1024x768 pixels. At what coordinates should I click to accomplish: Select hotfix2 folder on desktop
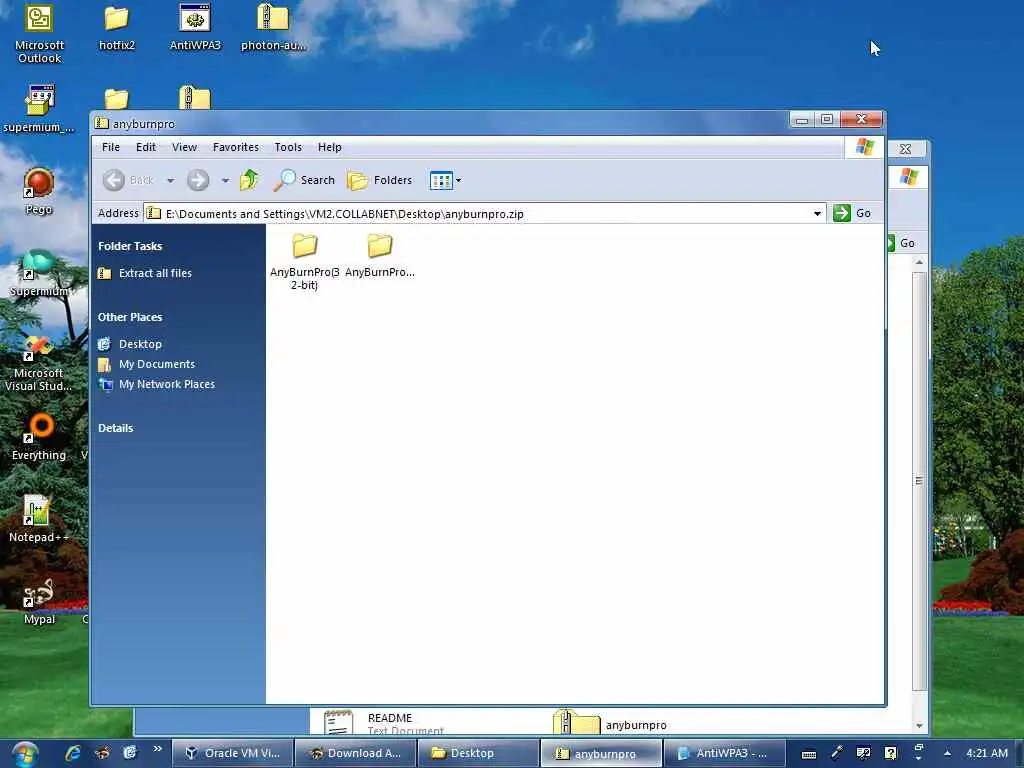[x=117, y=27]
